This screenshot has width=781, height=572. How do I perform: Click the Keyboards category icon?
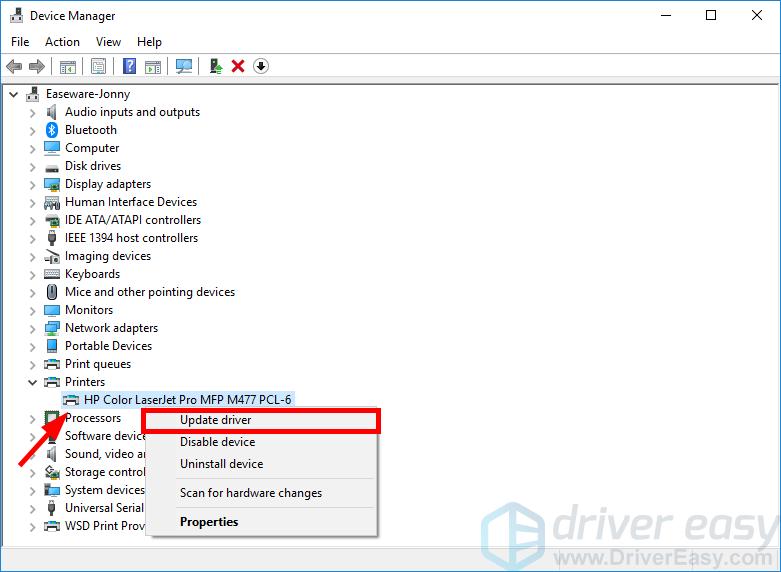pyautogui.click(x=52, y=274)
